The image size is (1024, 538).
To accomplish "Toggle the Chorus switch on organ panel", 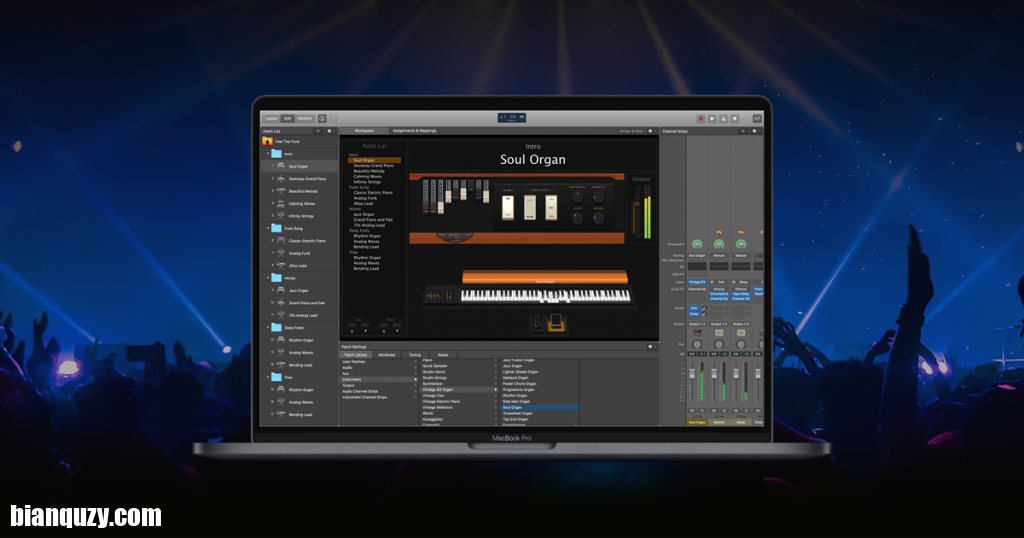I will pos(508,208).
